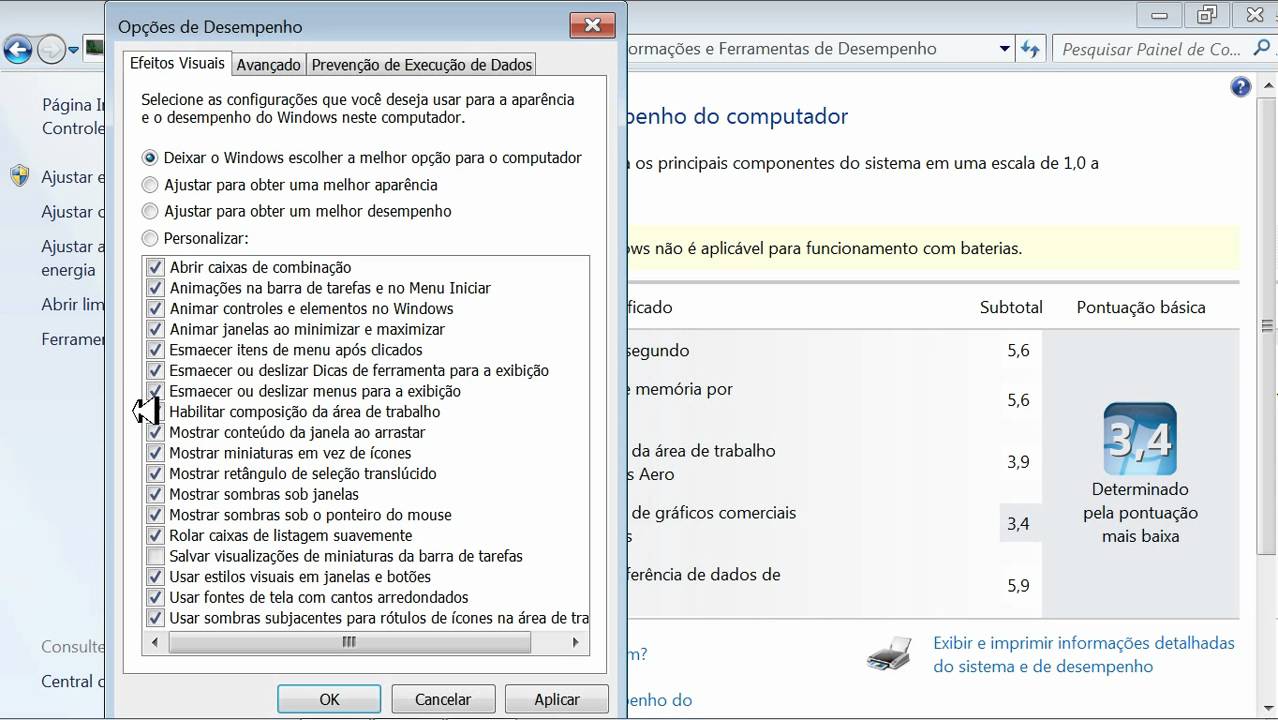1278x720 pixels.
Task: Toggle Abrir caixas de combinação checkbox
Action: point(155,267)
